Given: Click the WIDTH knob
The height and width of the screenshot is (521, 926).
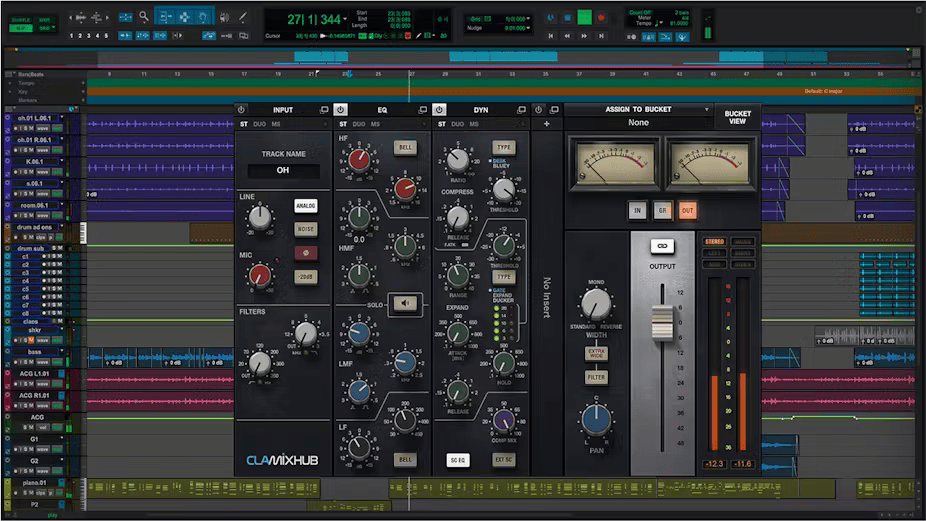Looking at the screenshot, I should [x=596, y=304].
